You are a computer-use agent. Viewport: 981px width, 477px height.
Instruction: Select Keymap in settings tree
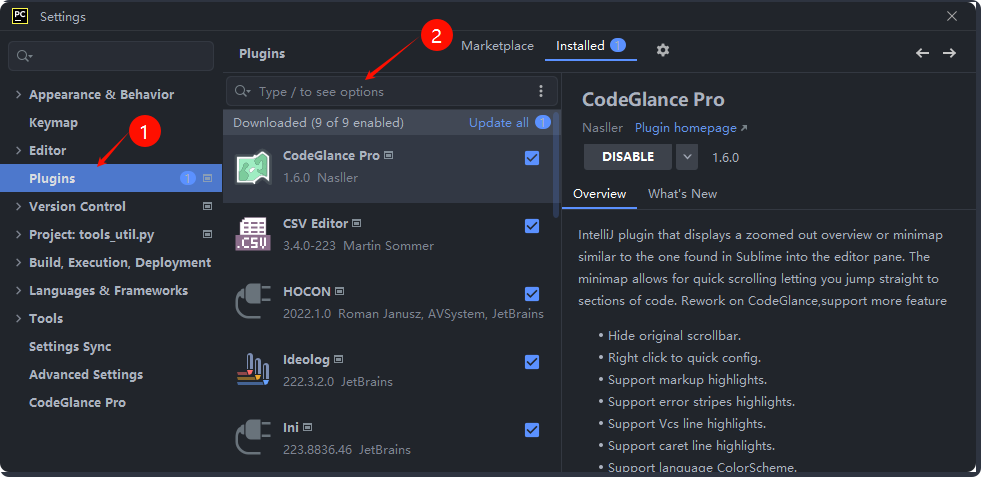[54, 123]
